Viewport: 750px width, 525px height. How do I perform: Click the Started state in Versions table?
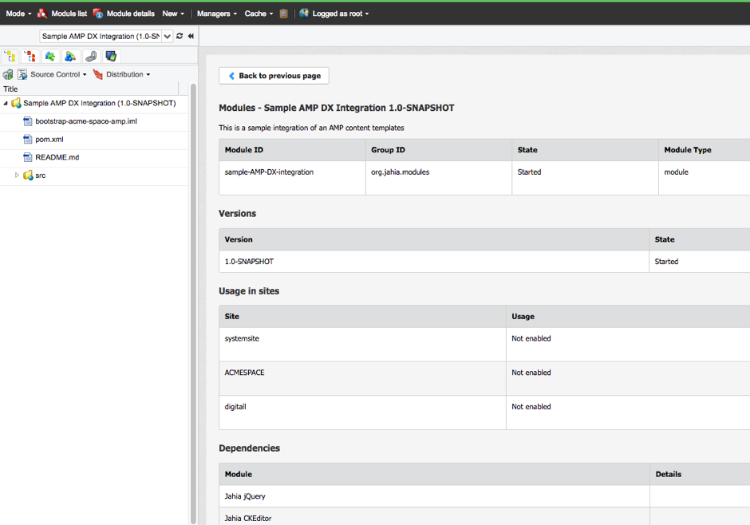tap(666, 262)
